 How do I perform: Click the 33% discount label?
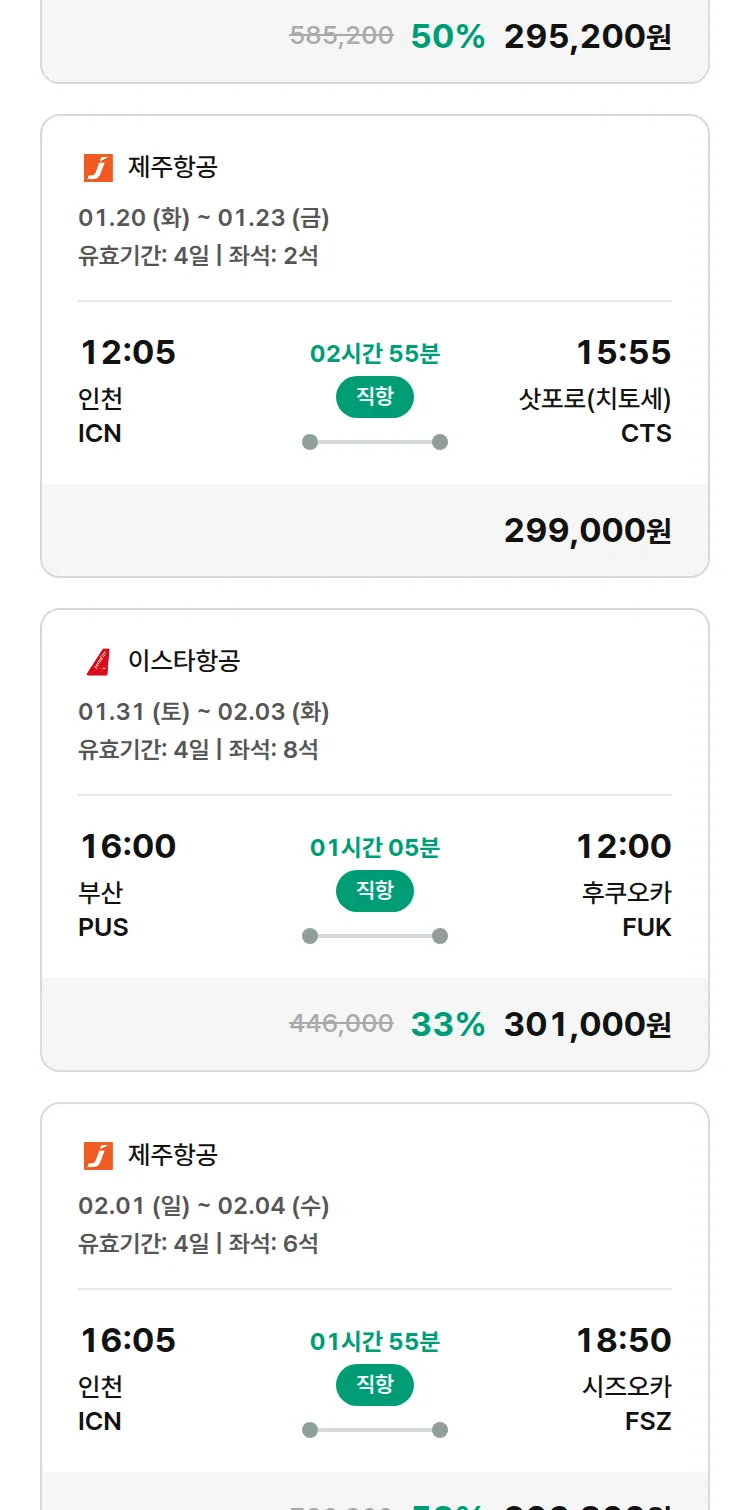447,1024
